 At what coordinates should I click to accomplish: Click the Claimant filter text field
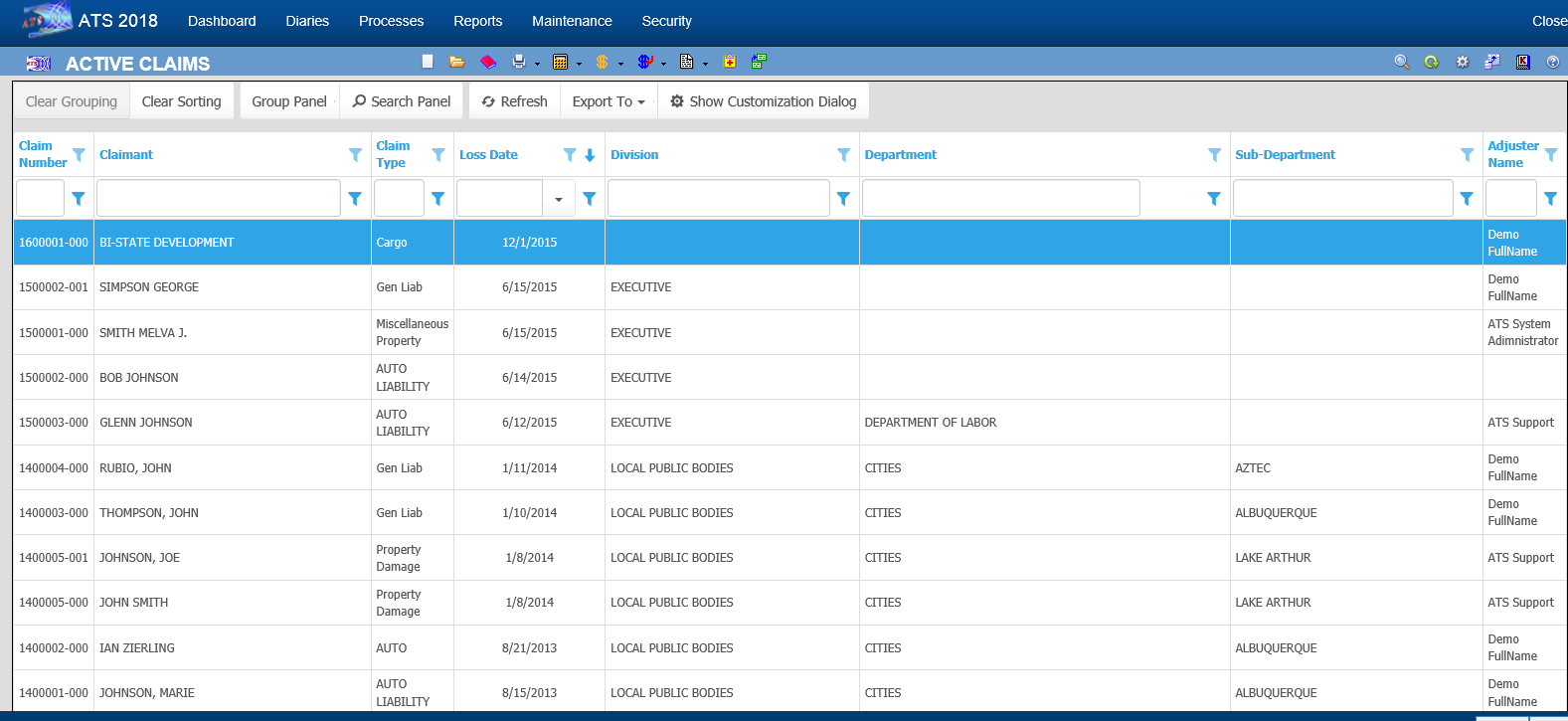219,199
